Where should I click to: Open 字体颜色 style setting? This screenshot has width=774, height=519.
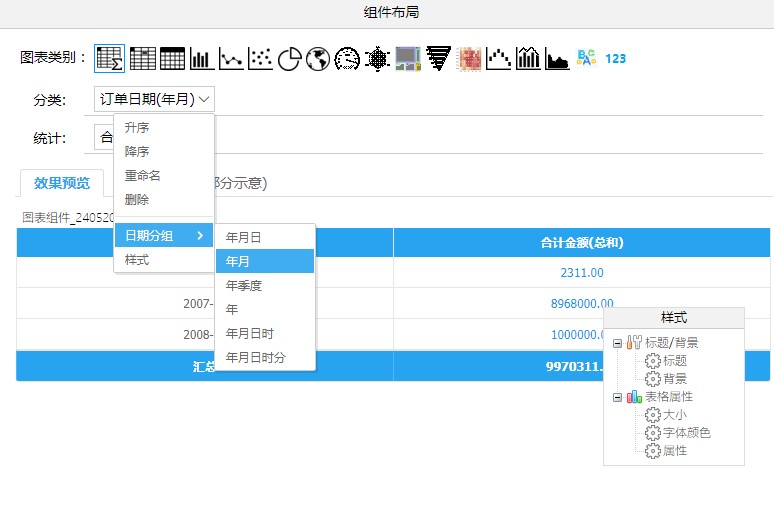[686, 433]
